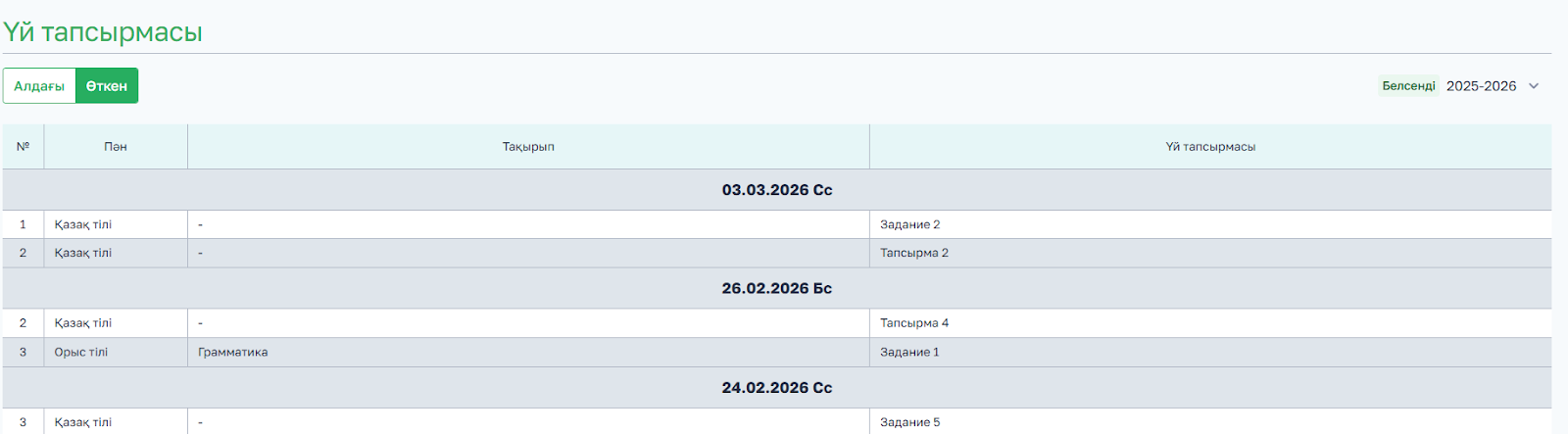Select the 24.02.2026 Сс date row

coord(777,388)
